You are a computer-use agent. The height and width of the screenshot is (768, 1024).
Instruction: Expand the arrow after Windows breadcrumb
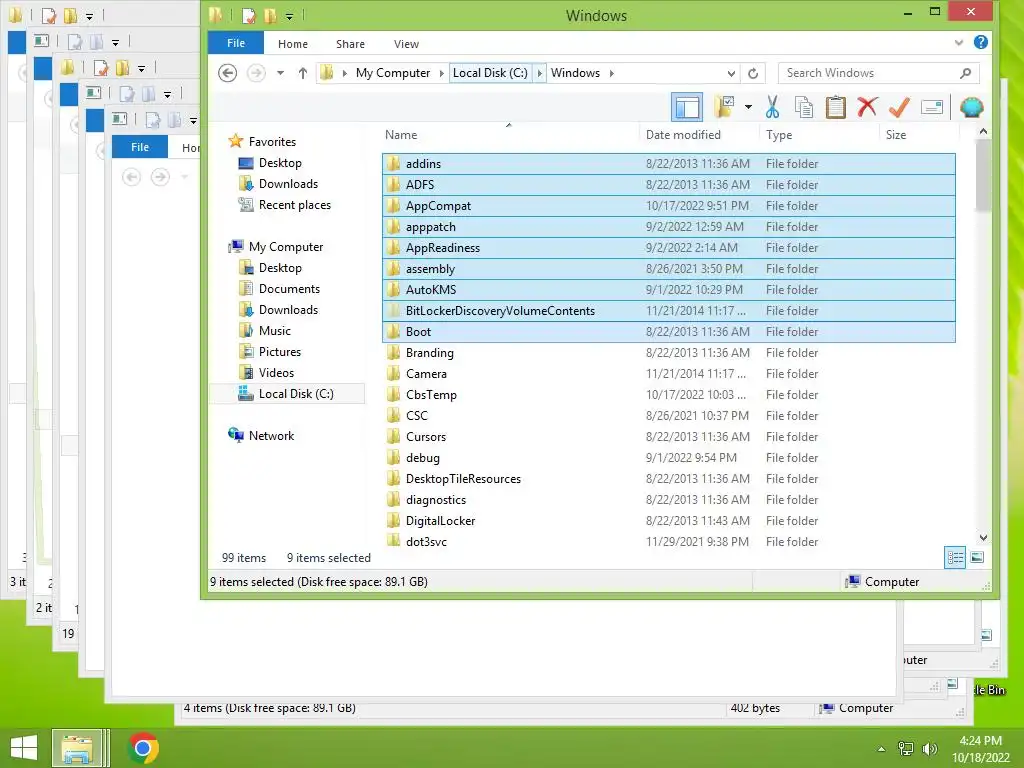pyautogui.click(x=611, y=72)
